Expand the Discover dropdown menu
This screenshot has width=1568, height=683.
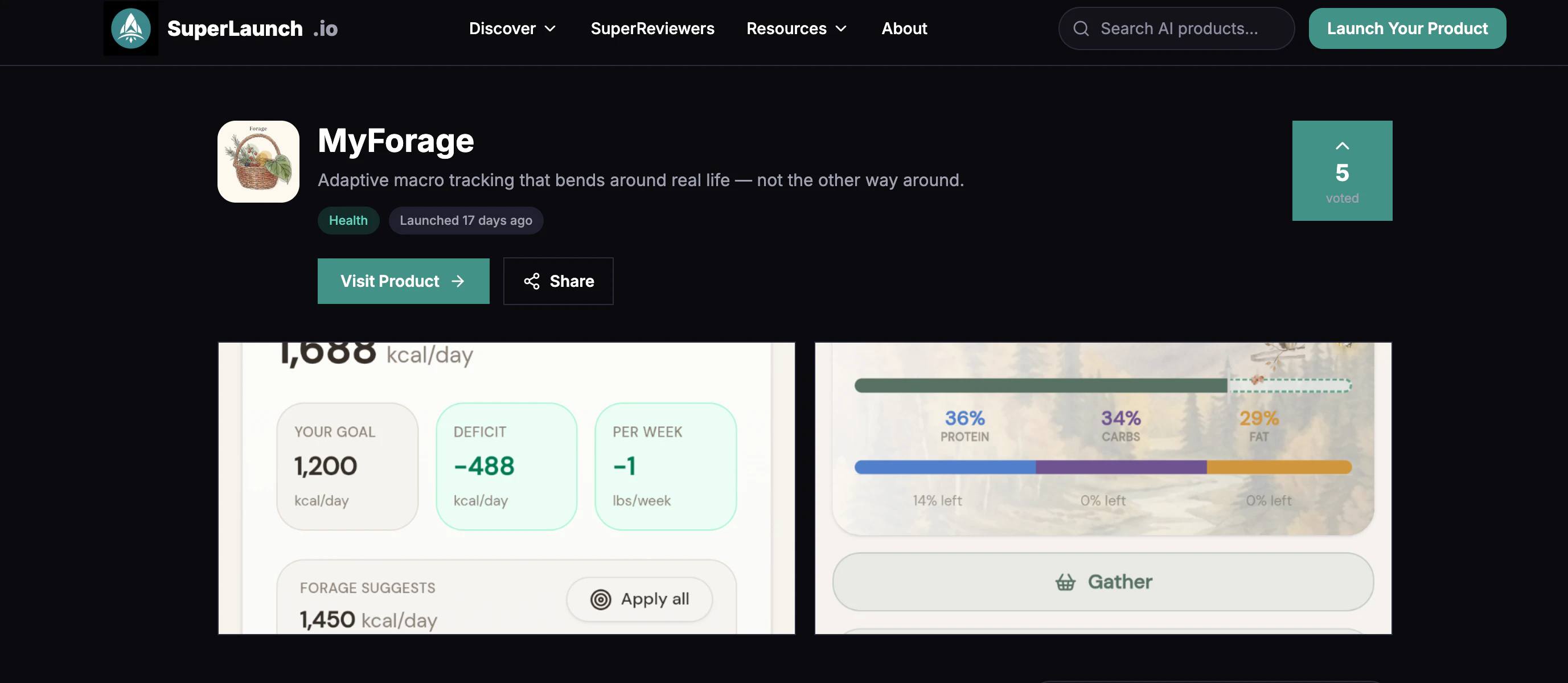point(512,28)
